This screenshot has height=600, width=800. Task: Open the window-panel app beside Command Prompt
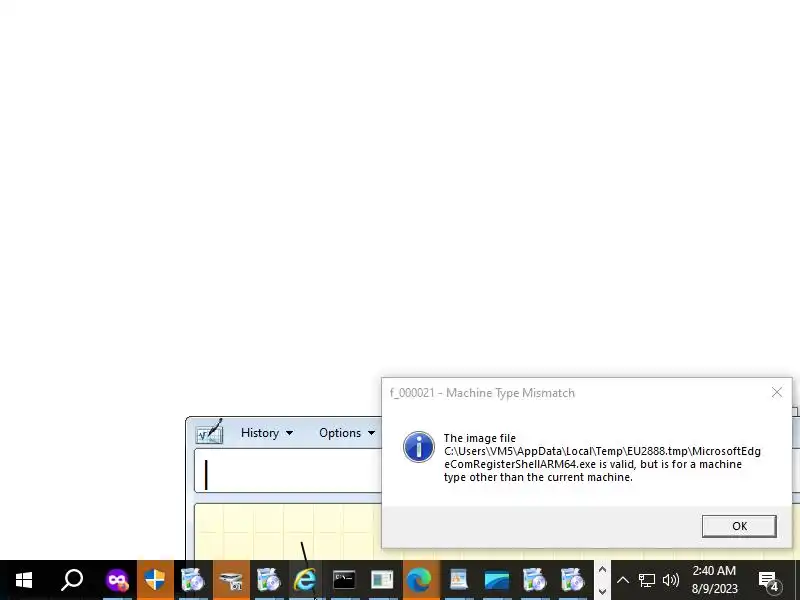pos(382,580)
